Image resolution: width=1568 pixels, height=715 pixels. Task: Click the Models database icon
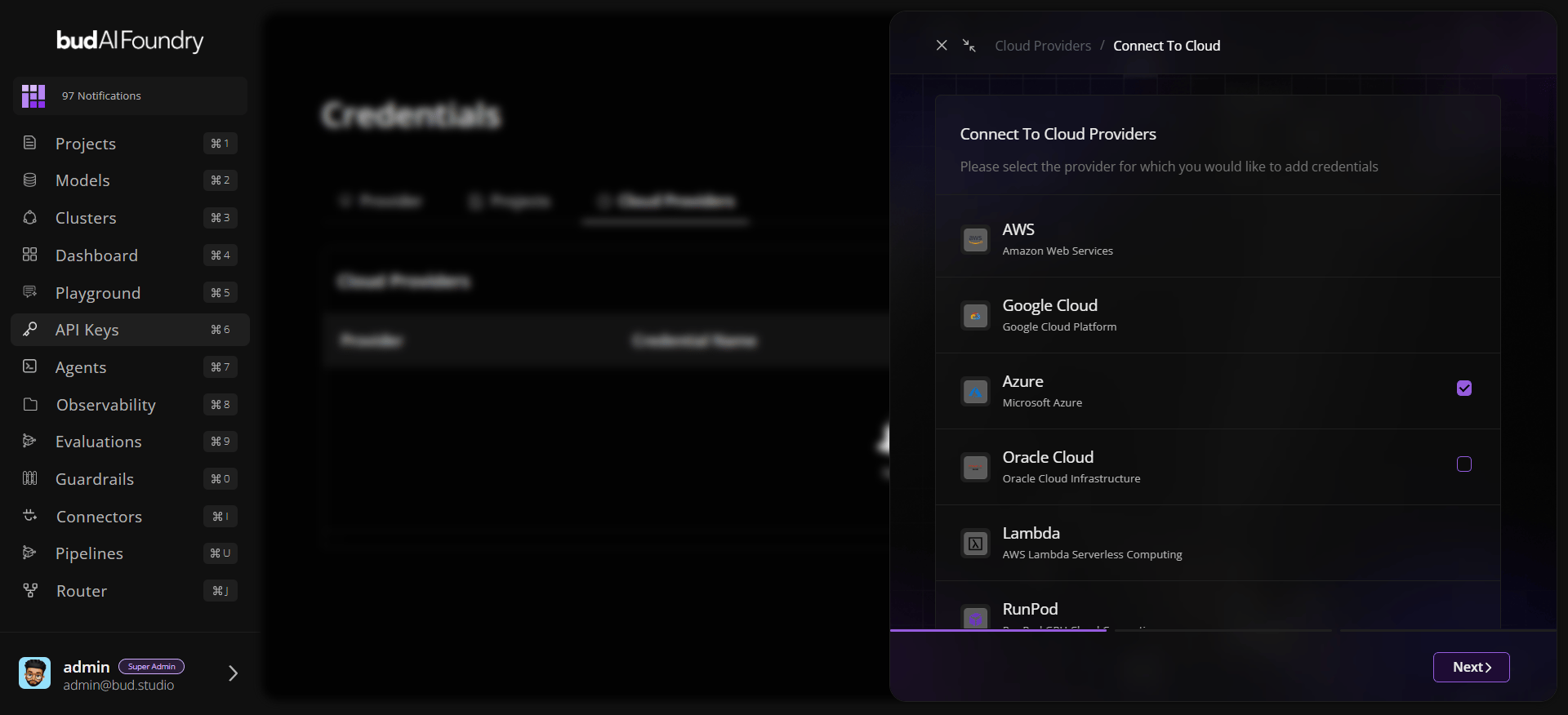point(29,180)
